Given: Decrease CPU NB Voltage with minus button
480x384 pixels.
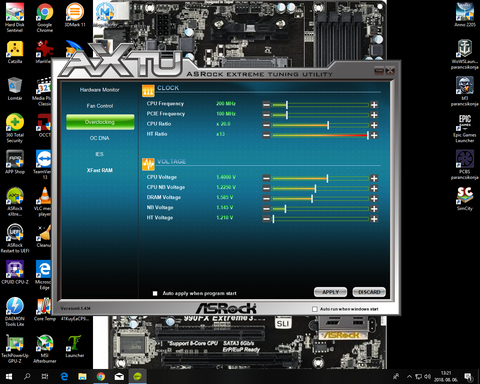Looking at the screenshot, I should 266,188.
